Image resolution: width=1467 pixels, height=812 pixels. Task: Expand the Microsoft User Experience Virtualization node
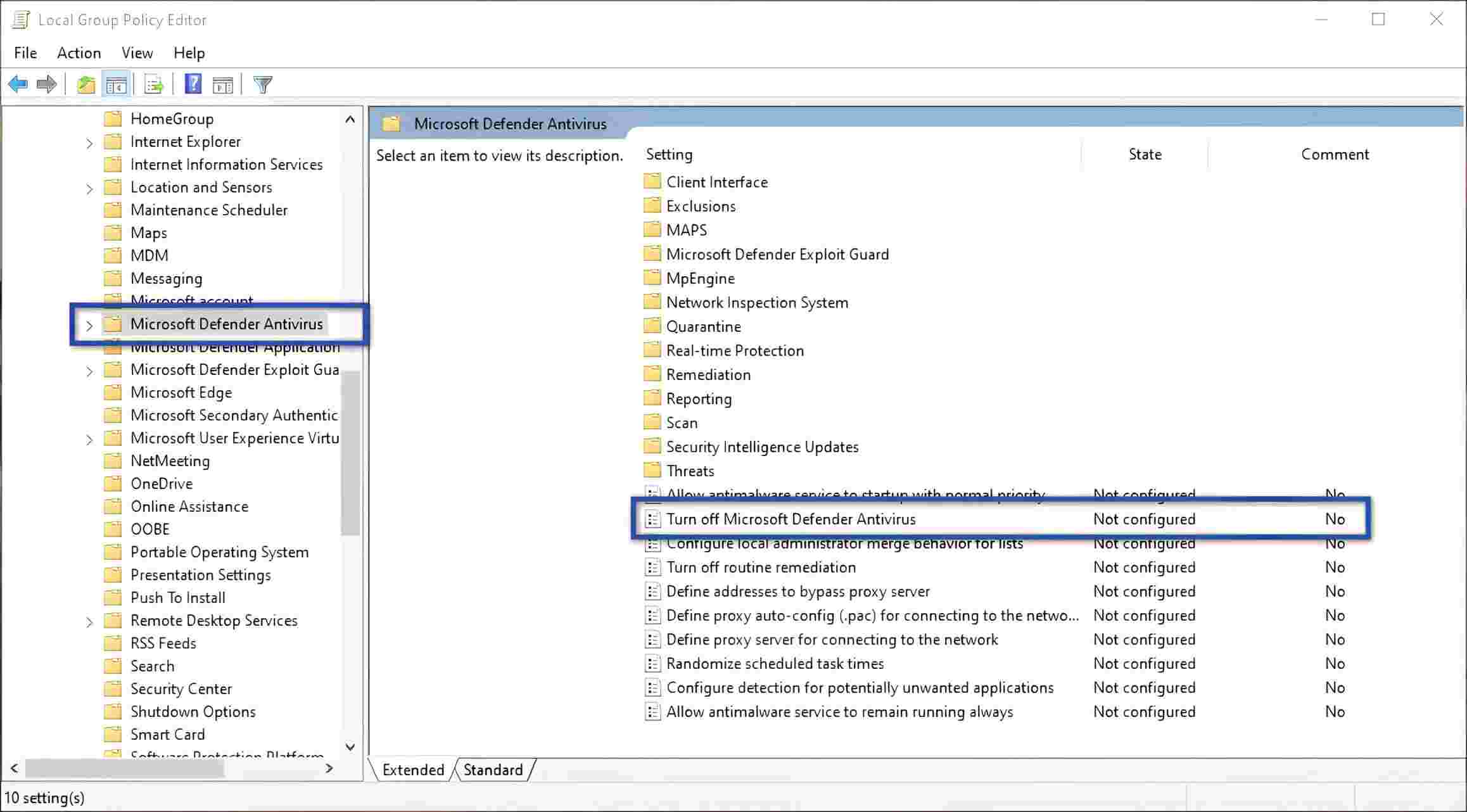point(89,440)
